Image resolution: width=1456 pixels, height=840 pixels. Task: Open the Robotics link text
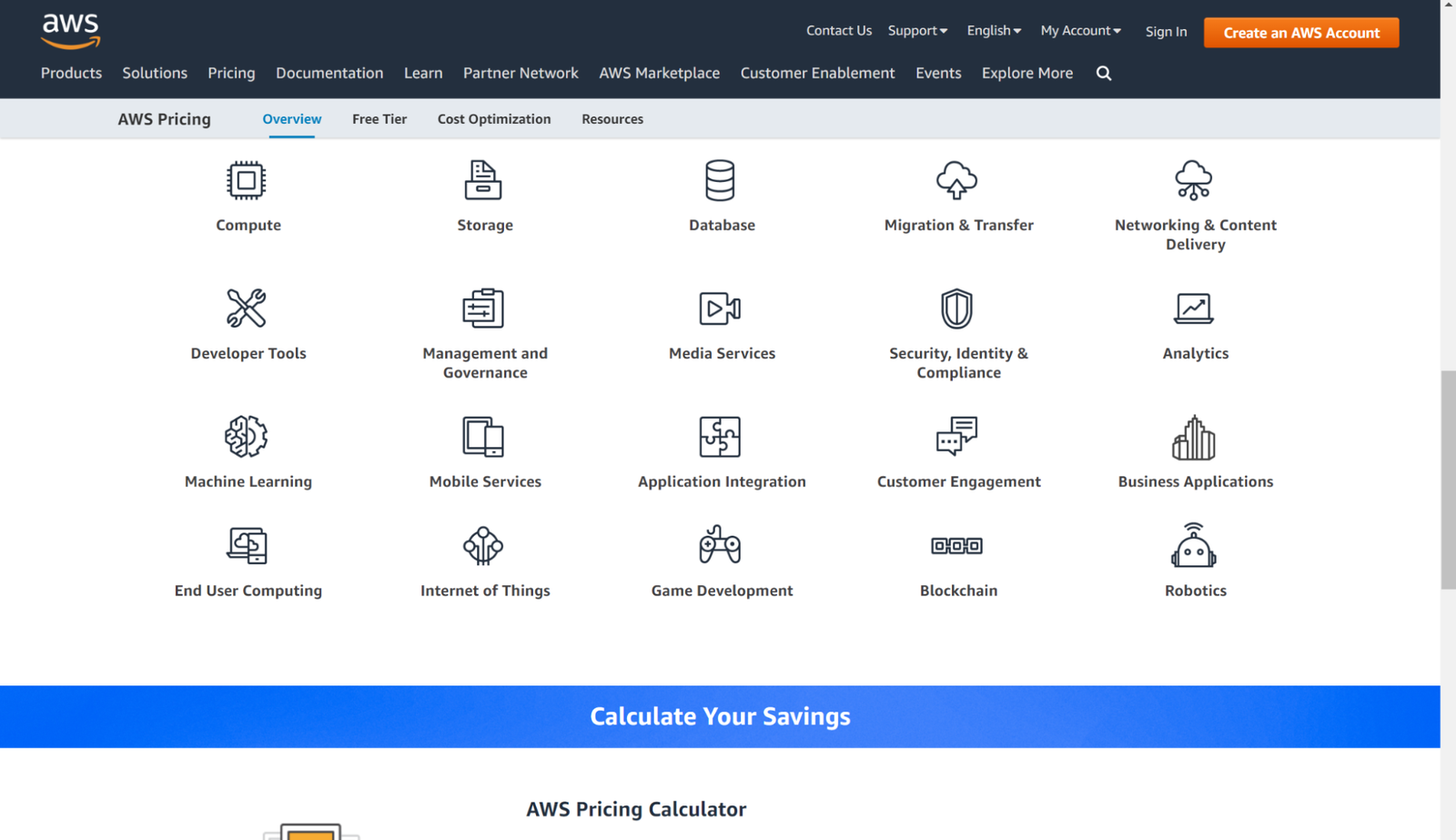tap(1196, 591)
